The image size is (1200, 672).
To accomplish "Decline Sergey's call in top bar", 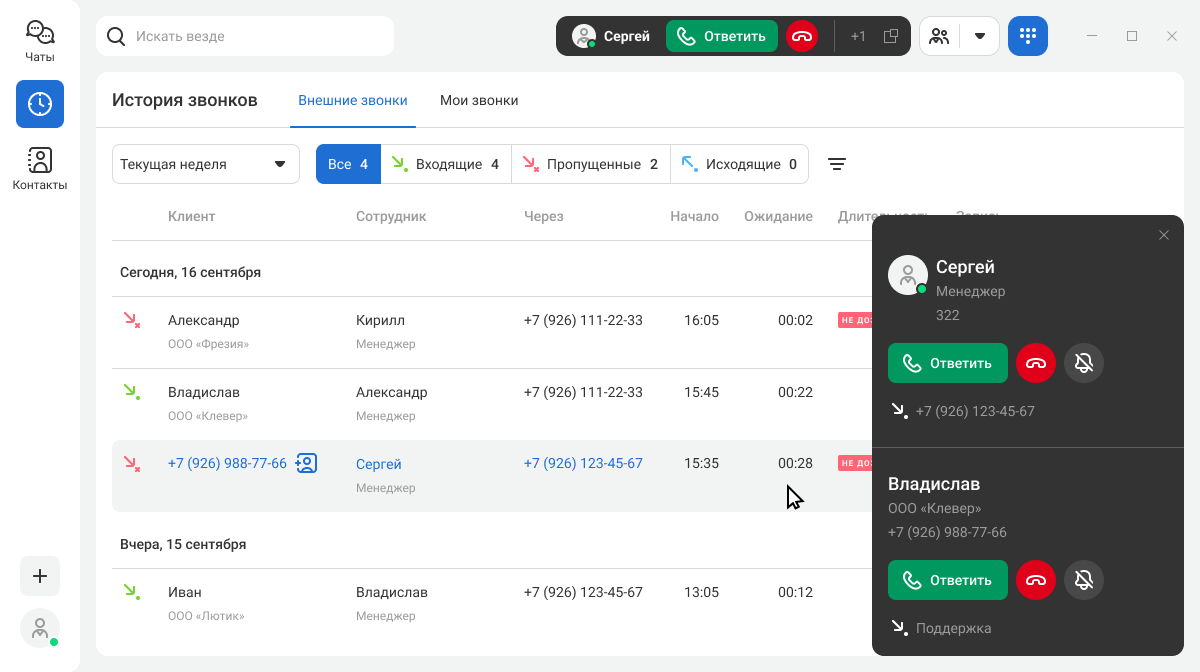I will coord(802,36).
